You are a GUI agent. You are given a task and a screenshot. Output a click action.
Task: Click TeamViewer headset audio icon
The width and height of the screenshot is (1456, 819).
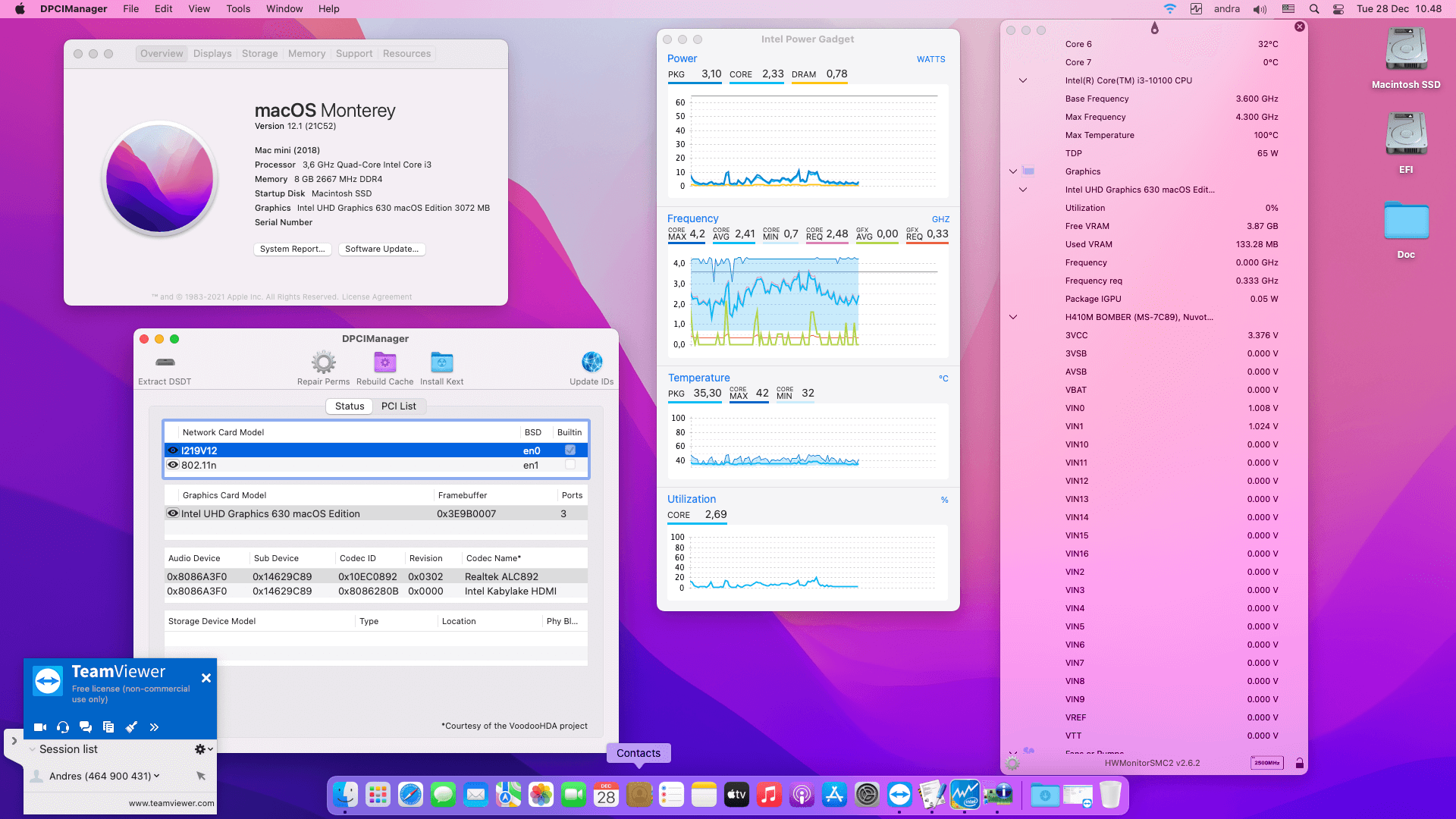(63, 727)
